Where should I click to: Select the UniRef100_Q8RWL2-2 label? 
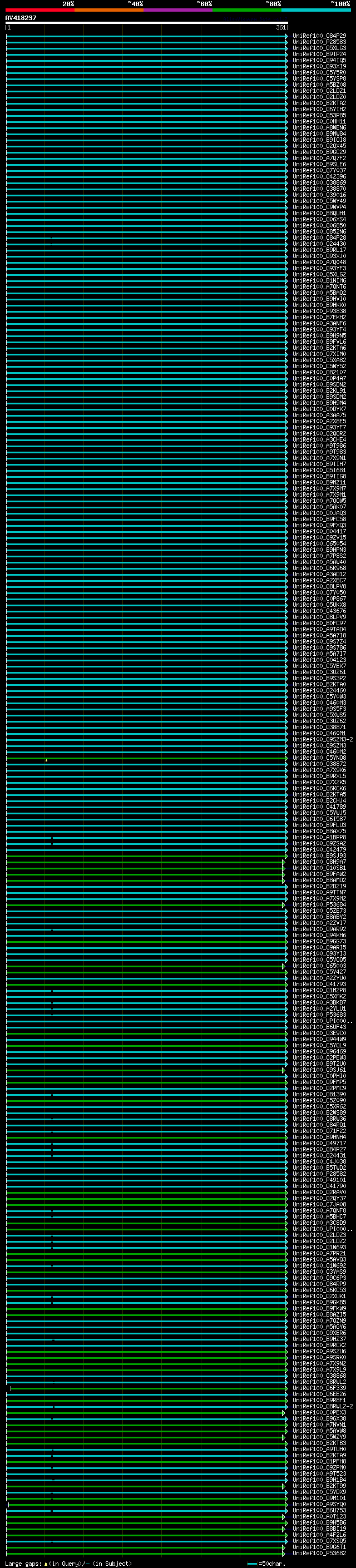click(x=323, y=1406)
